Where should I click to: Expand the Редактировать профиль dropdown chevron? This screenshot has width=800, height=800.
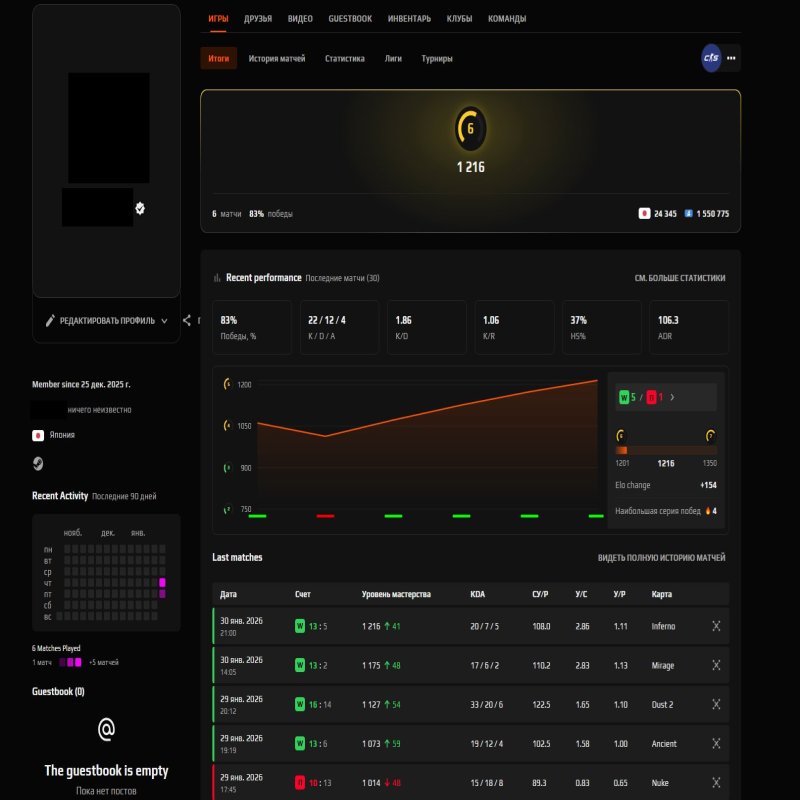[x=163, y=321]
